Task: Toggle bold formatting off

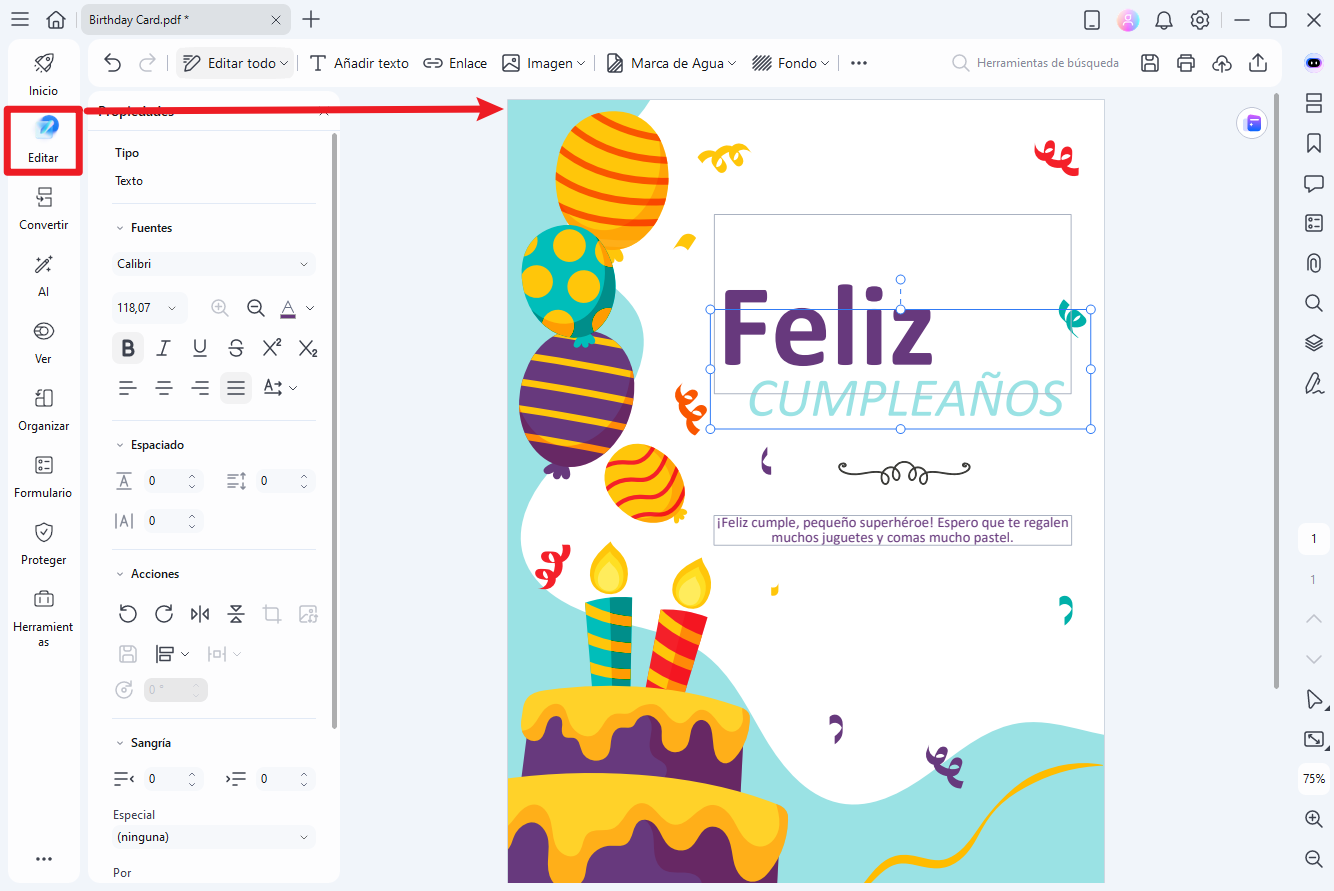Action: (128, 348)
